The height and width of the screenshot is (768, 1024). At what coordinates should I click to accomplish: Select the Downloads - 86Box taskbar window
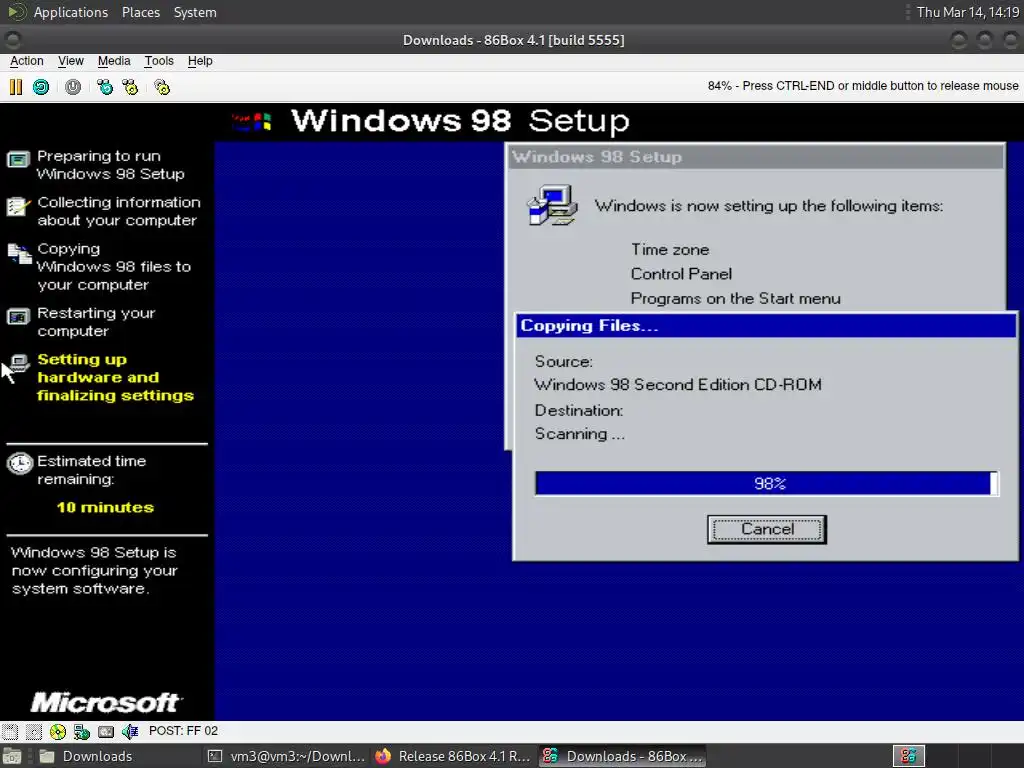[x=622, y=756]
